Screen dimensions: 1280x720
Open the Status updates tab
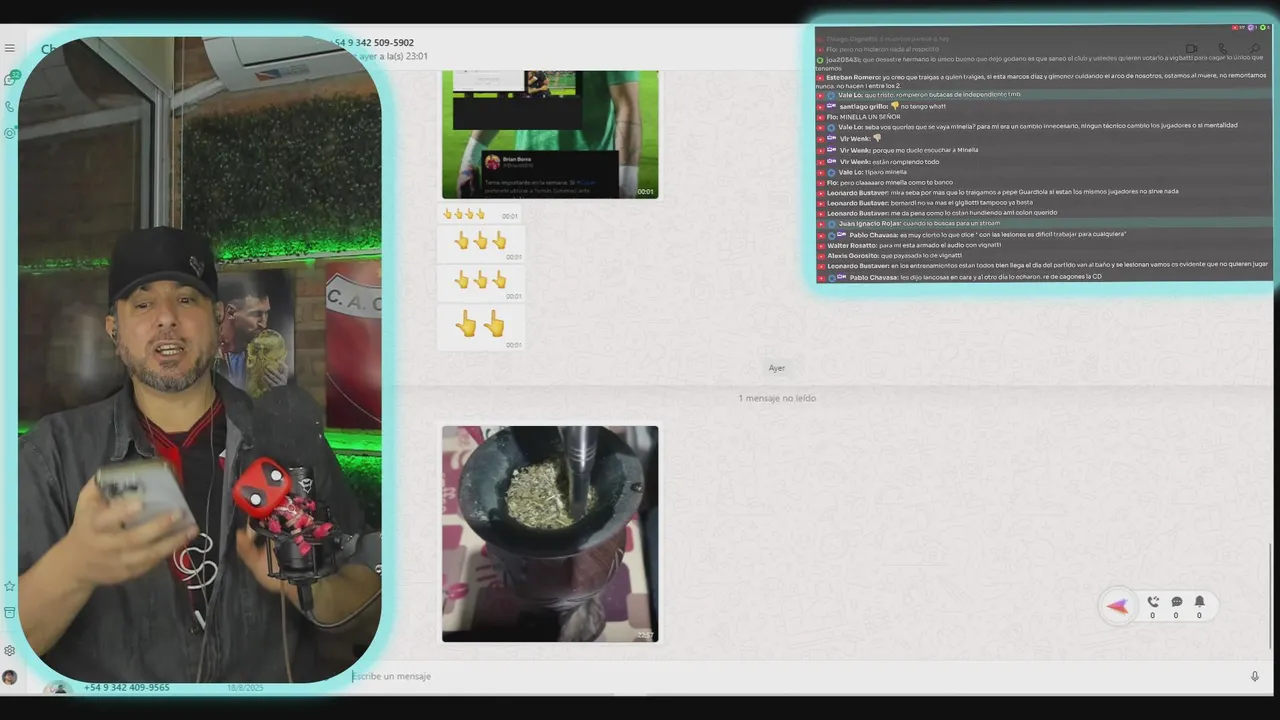point(10,133)
